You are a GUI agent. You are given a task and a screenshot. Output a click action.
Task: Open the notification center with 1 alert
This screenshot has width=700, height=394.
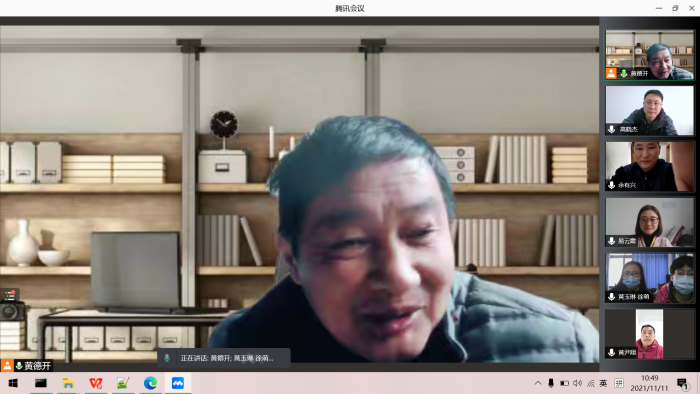[x=682, y=384]
